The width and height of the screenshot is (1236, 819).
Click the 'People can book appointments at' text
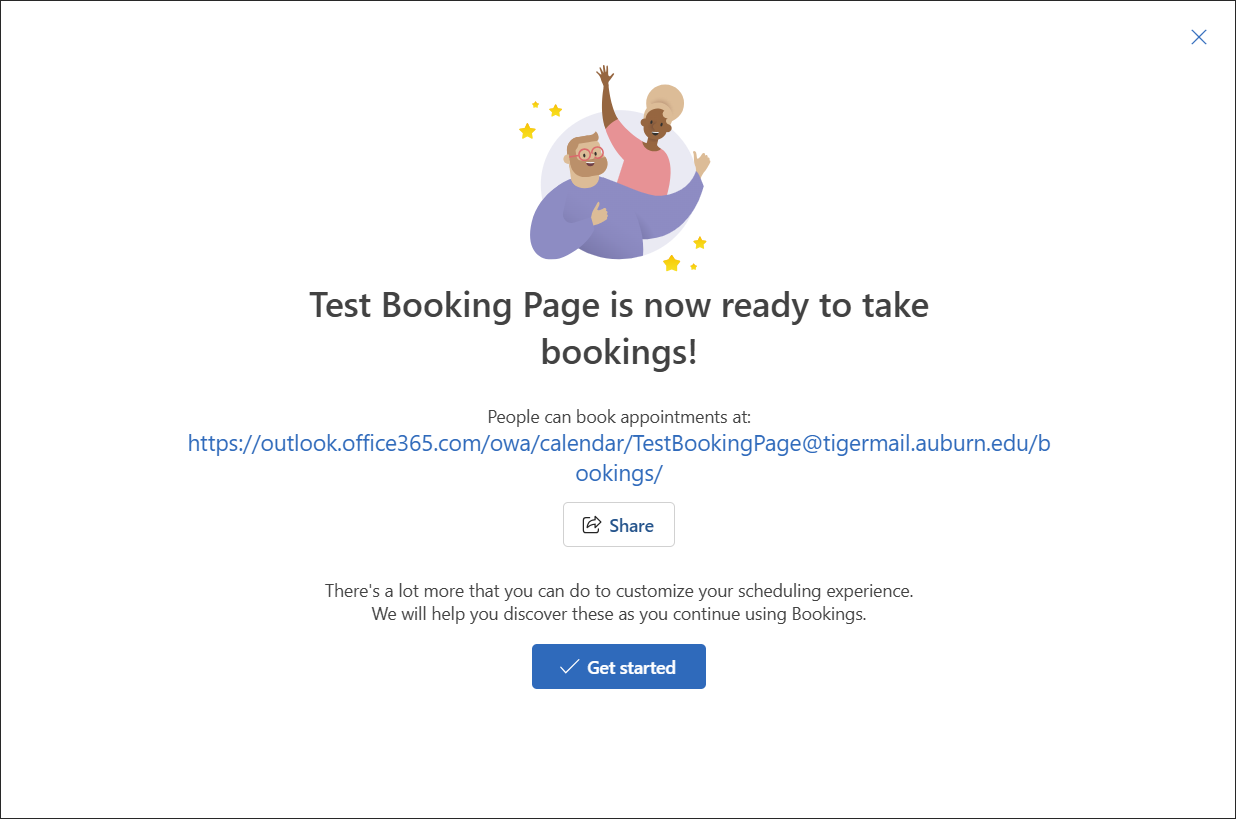618,417
